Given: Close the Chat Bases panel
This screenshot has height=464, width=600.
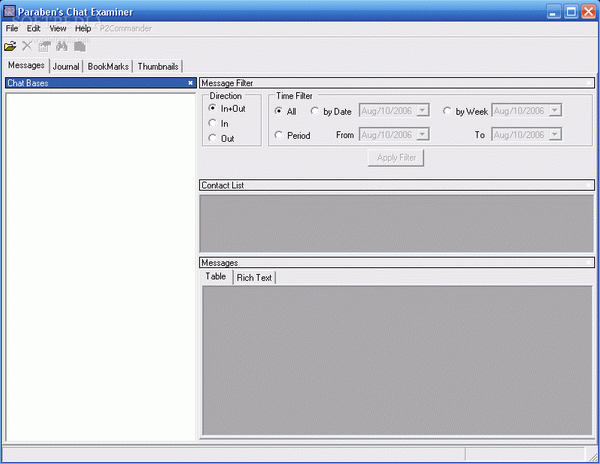Looking at the screenshot, I should [190, 83].
